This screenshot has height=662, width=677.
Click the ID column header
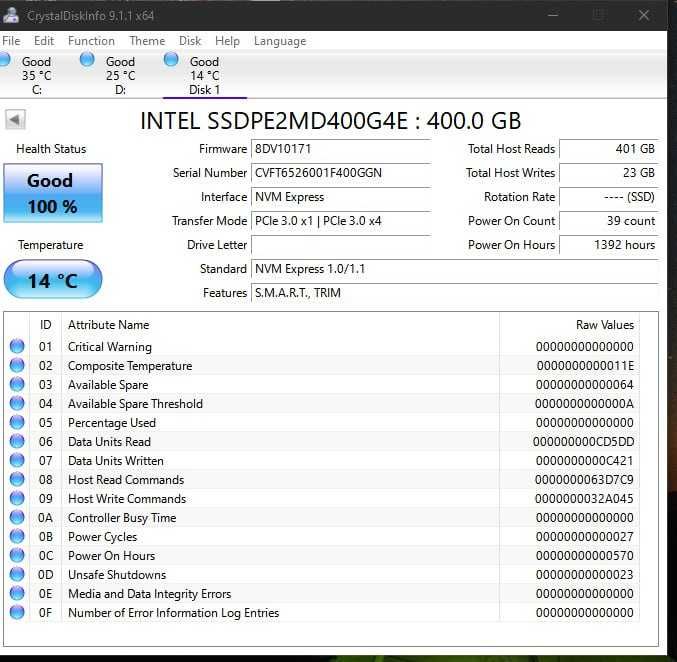[x=46, y=325]
